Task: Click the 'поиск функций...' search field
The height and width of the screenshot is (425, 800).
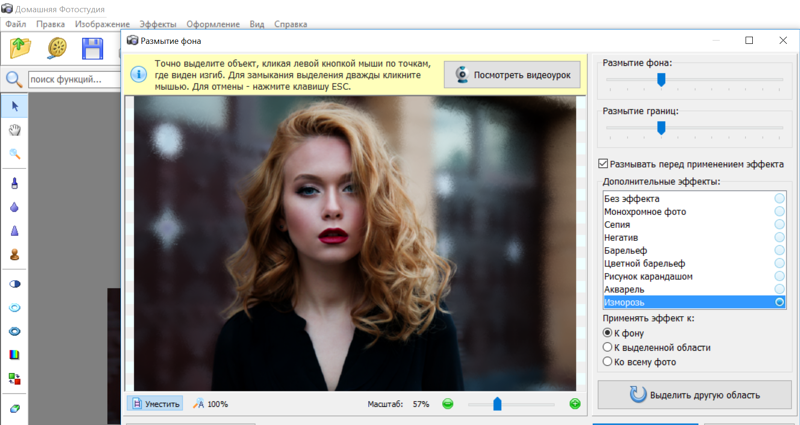Action: click(73, 79)
